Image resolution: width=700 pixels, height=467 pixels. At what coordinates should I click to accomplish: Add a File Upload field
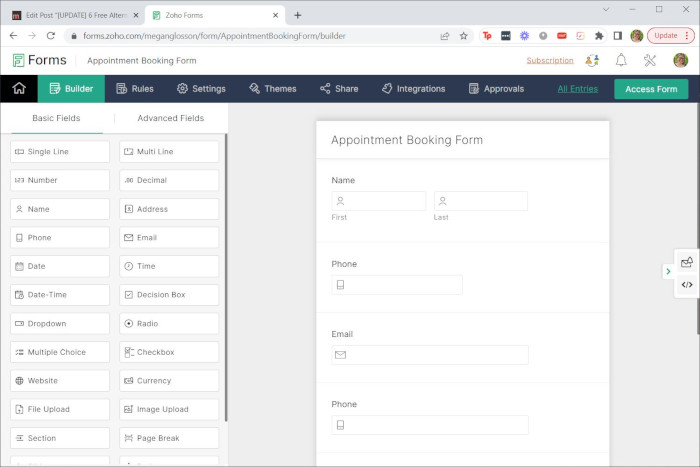coord(60,409)
